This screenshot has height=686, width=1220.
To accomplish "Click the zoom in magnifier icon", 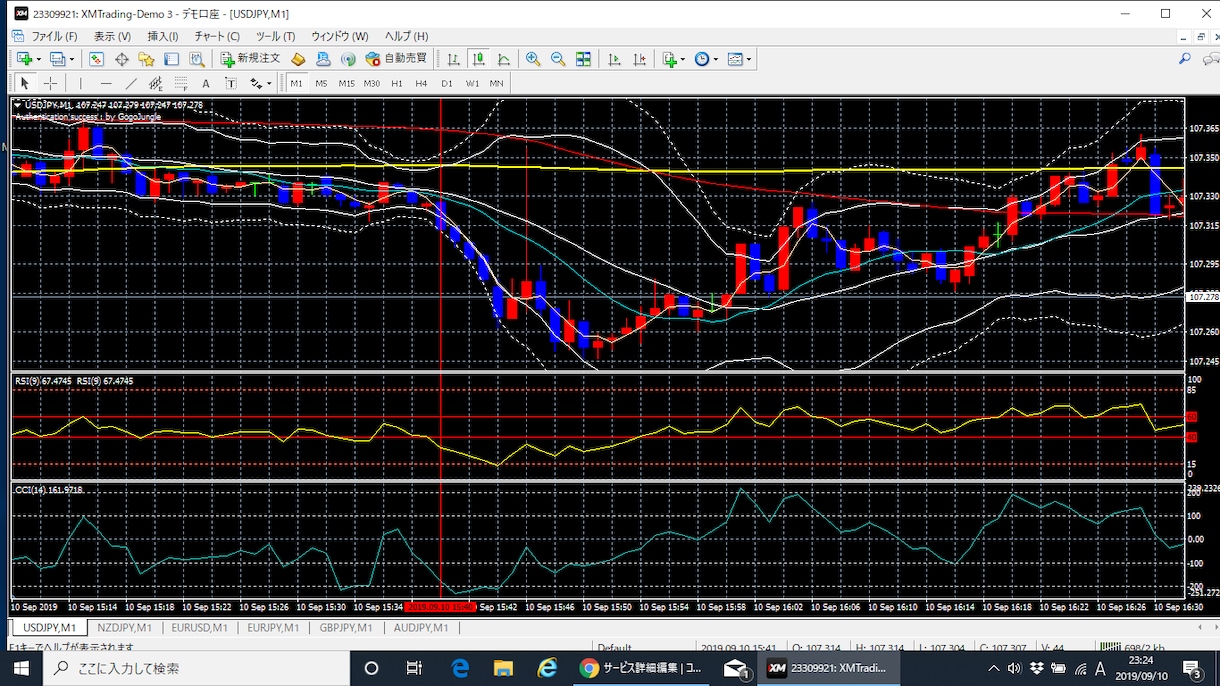I will [533, 59].
